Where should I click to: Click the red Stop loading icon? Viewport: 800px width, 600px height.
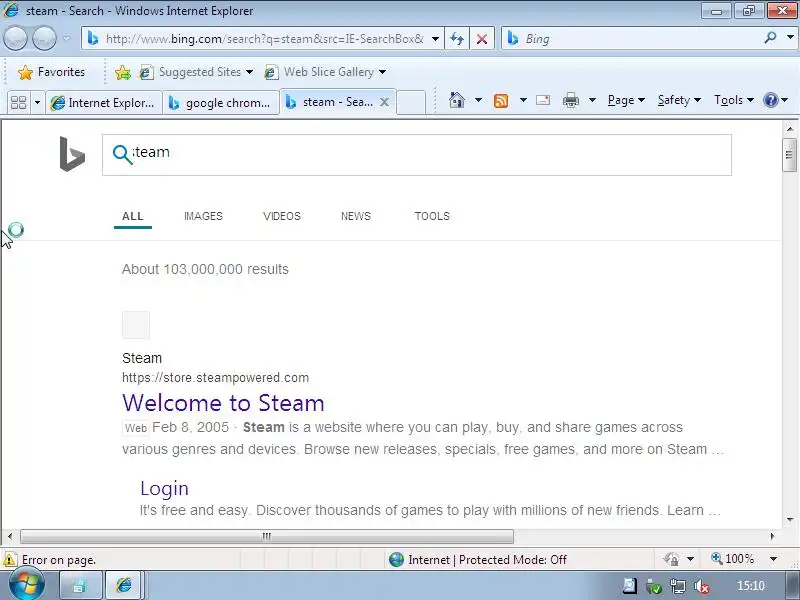pos(481,39)
